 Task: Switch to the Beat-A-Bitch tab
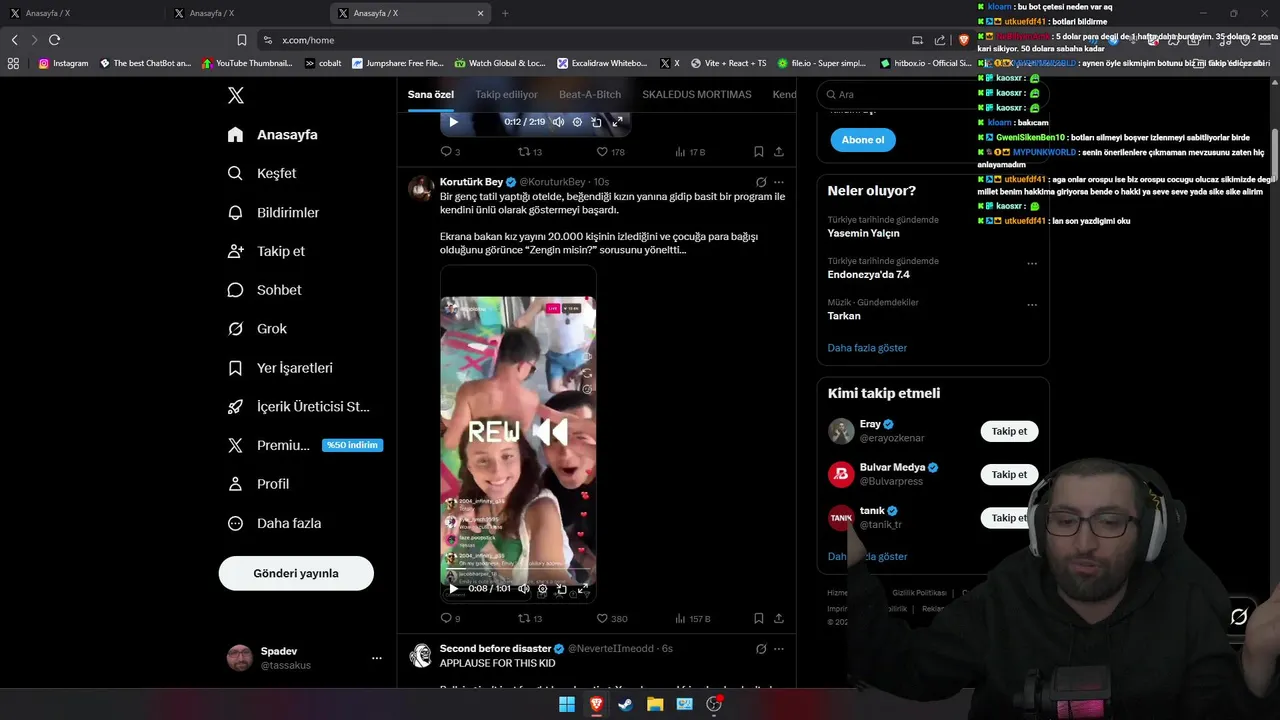(590, 94)
